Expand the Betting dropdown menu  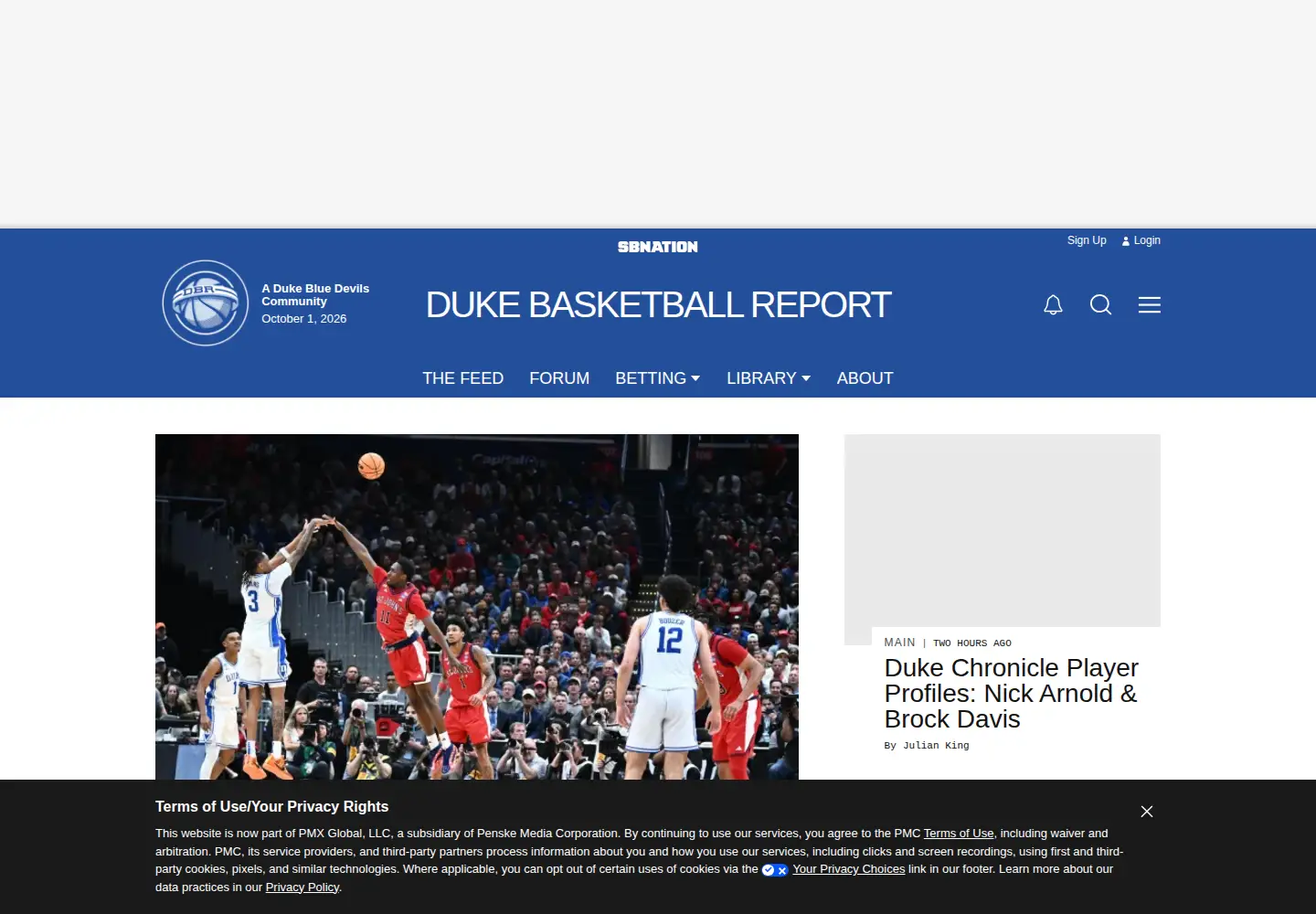pyautogui.click(x=657, y=378)
